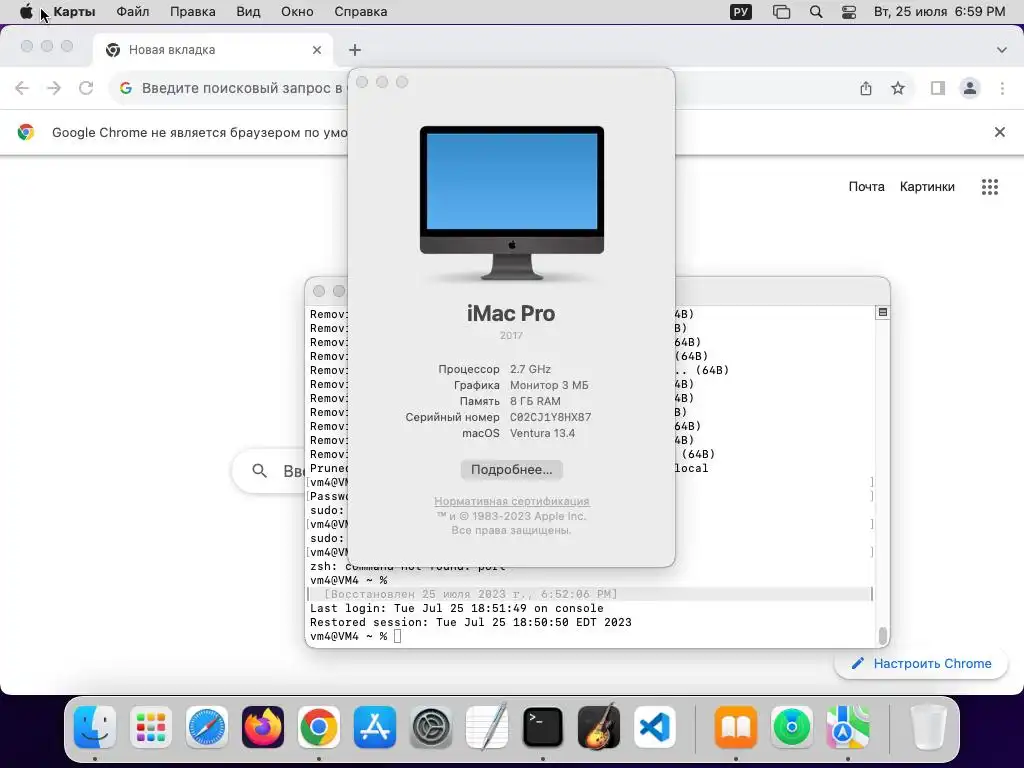
Task: Open the Карты application menu
Action: (74, 12)
